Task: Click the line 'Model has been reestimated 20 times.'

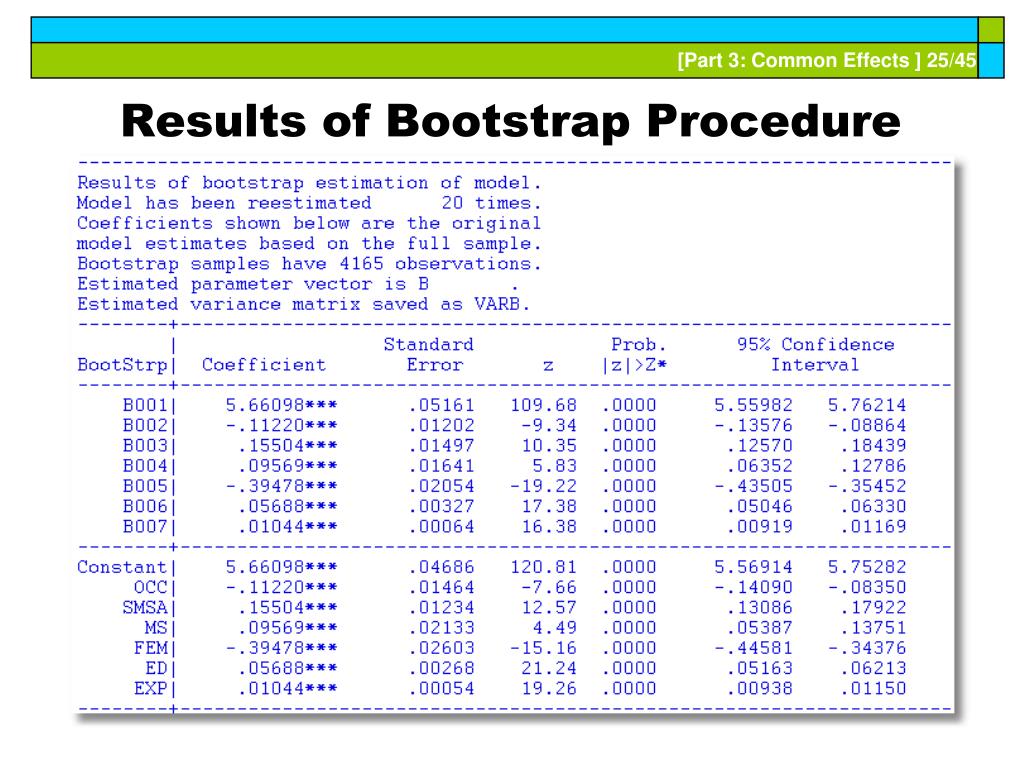Action: point(309,203)
